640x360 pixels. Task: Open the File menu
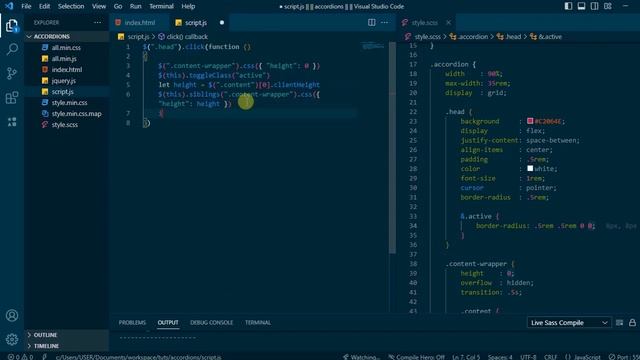point(26,6)
